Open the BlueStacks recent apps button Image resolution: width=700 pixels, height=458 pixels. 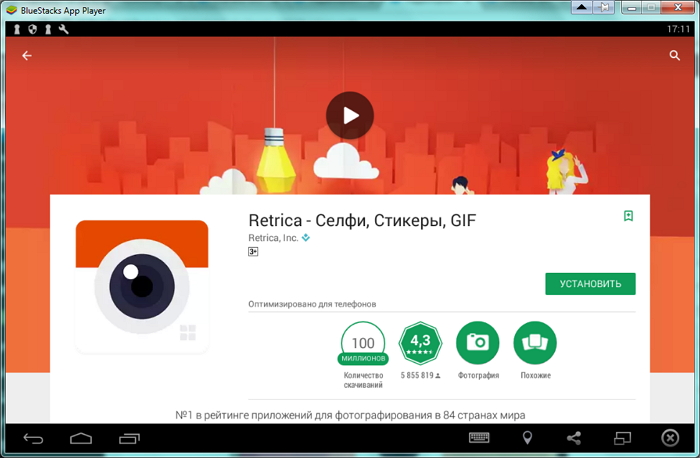[x=129, y=439]
